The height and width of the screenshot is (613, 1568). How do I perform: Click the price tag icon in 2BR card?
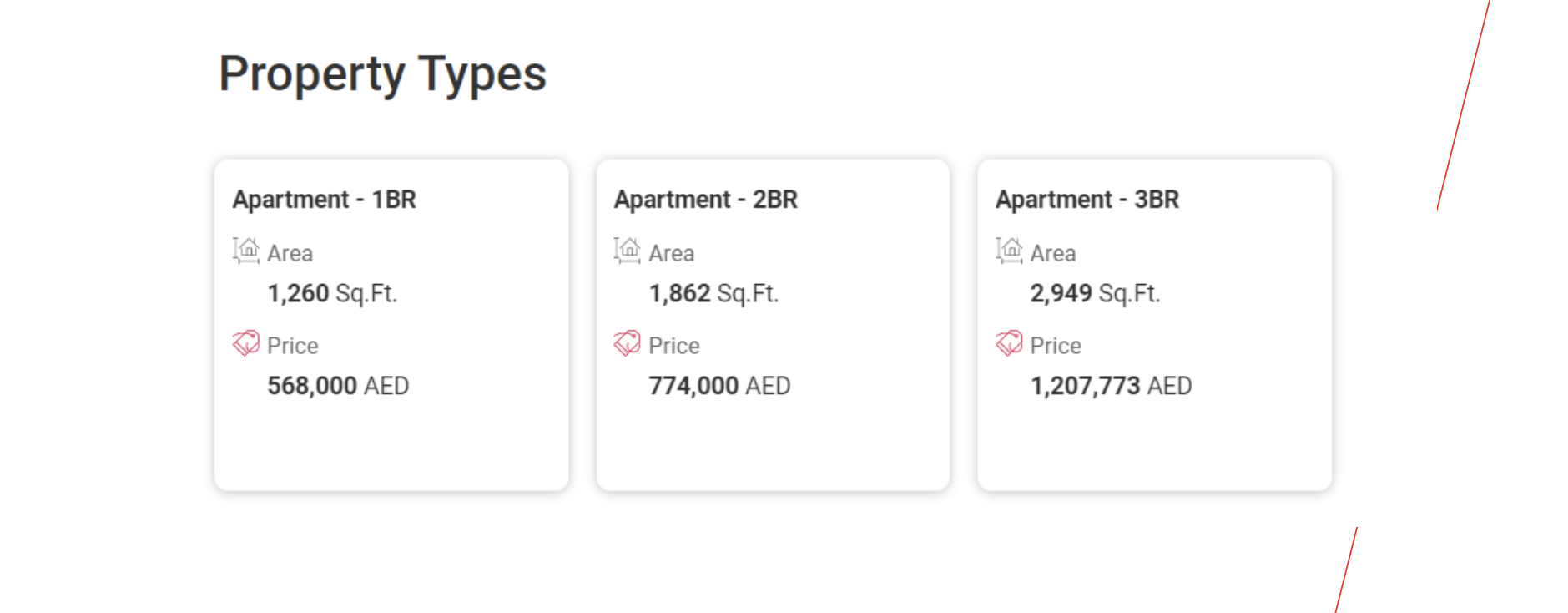pos(627,343)
